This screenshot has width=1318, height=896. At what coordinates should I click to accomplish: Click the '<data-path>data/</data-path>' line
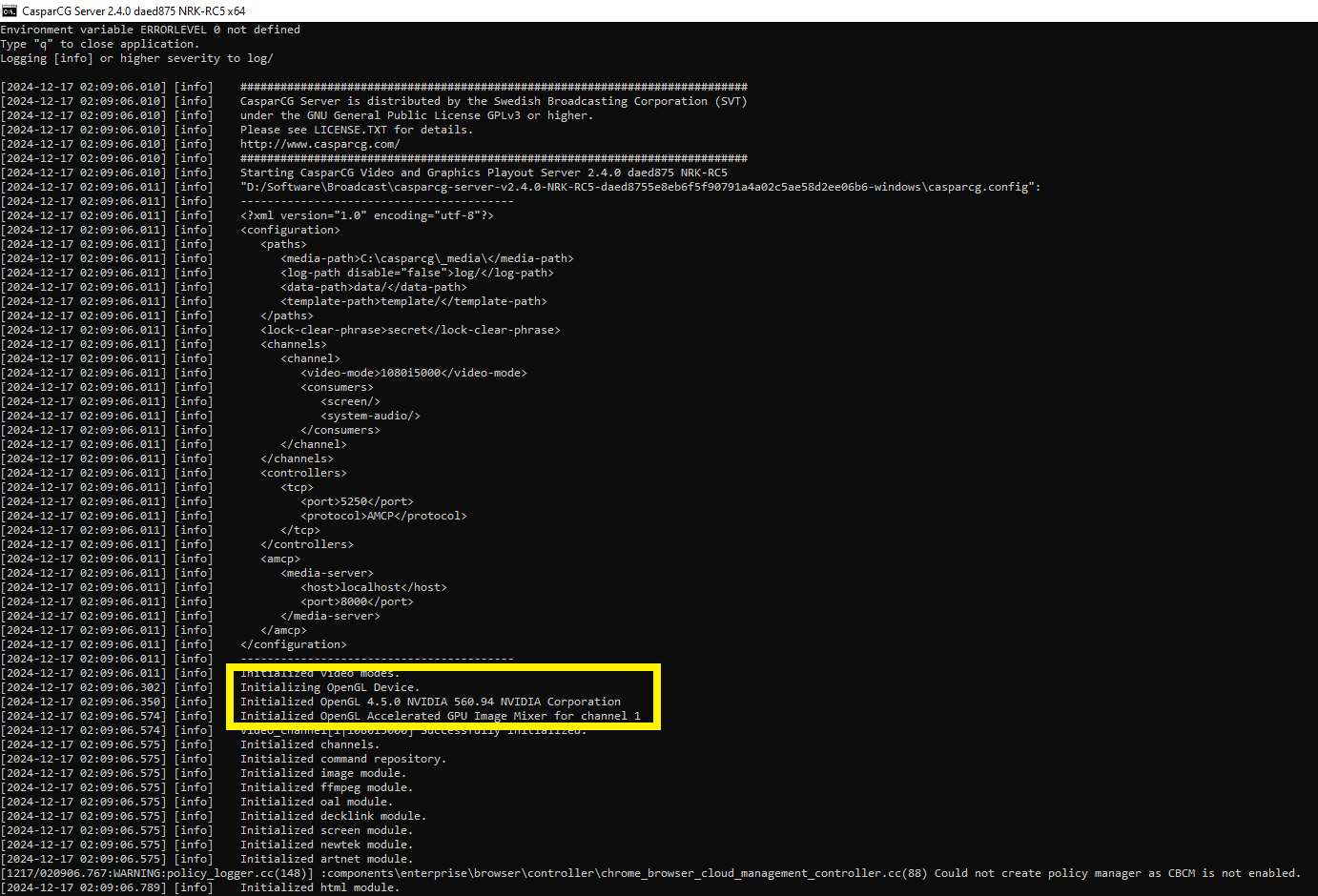point(374,287)
